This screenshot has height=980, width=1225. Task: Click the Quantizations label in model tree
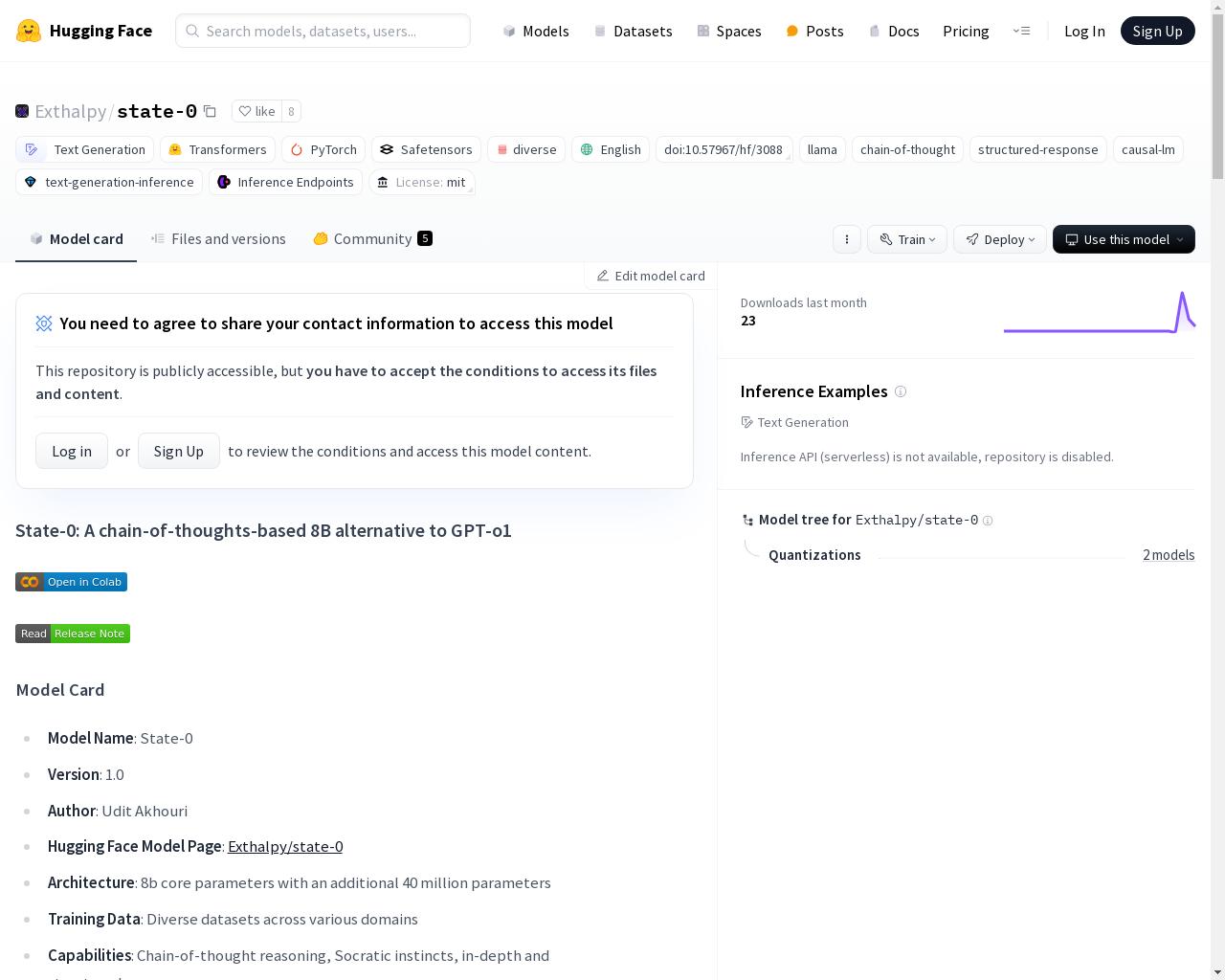[814, 555]
